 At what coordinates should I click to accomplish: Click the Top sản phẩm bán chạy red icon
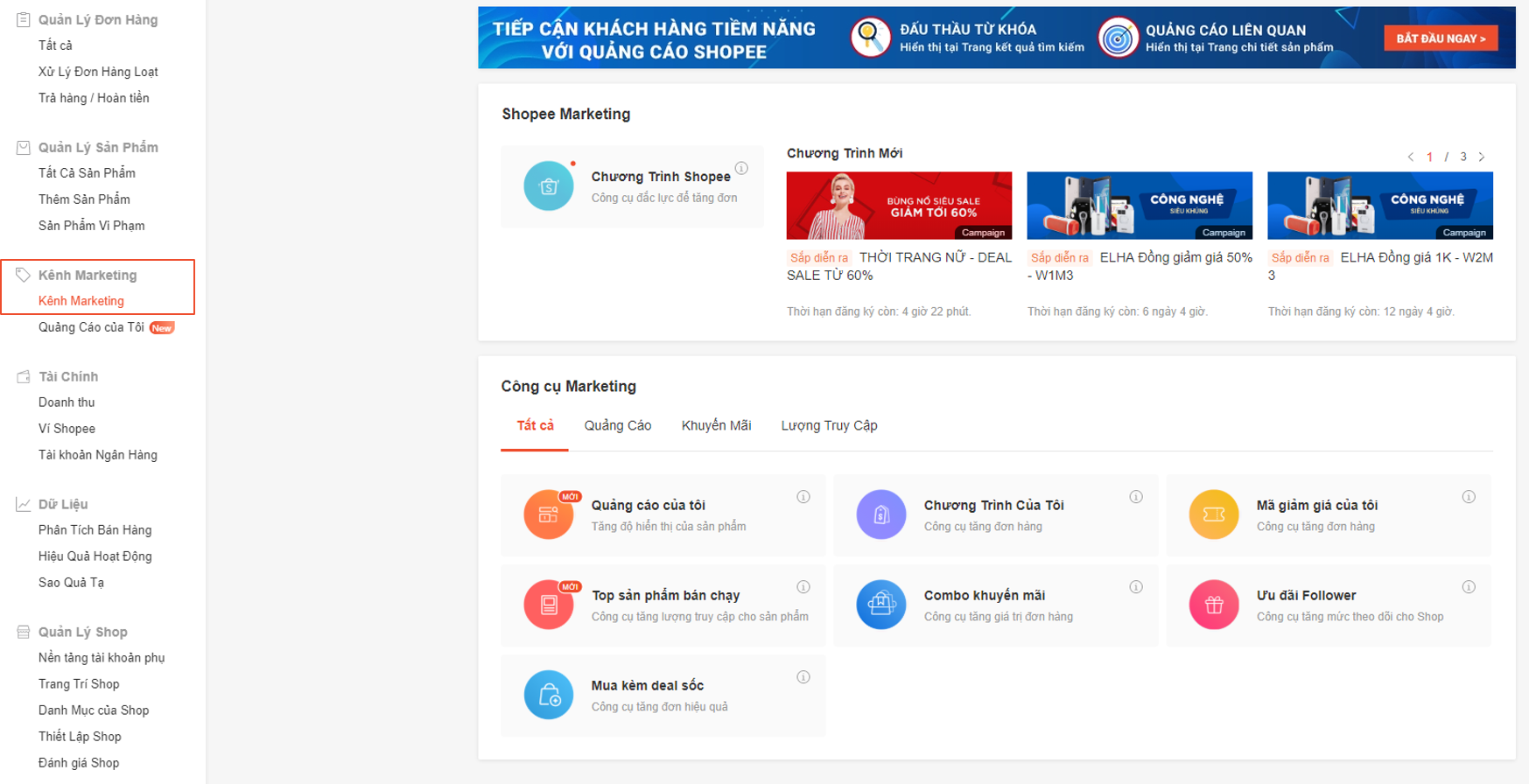549,605
